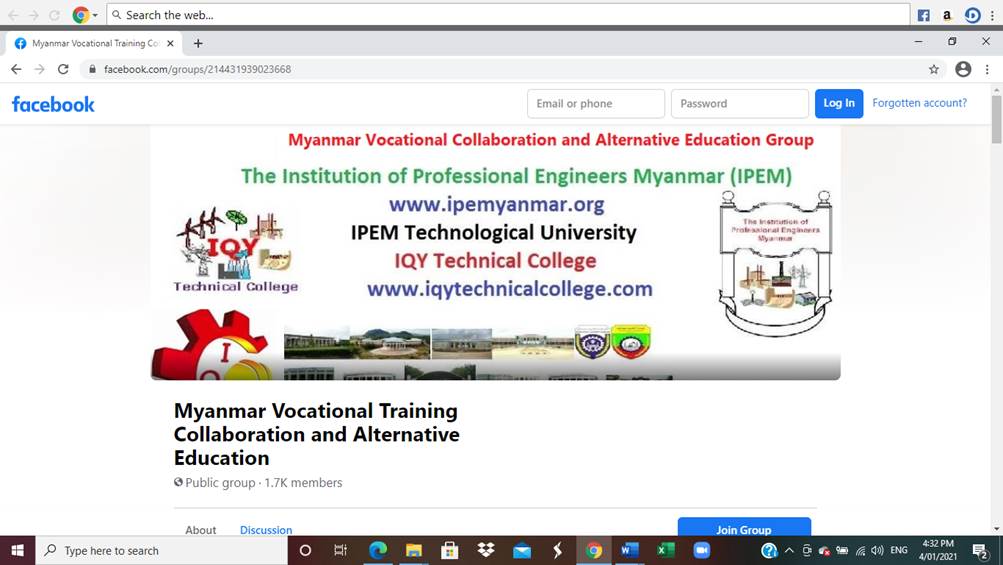The width and height of the screenshot is (1003, 565).
Task: Open the Chrome logo dropdown beside search
Action: (x=85, y=15)
